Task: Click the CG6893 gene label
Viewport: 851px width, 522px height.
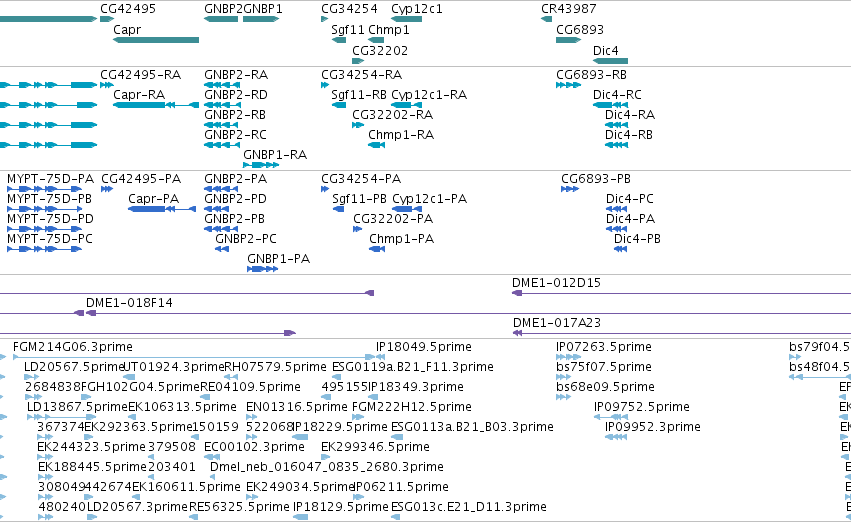Action: (x=580, y=30)
